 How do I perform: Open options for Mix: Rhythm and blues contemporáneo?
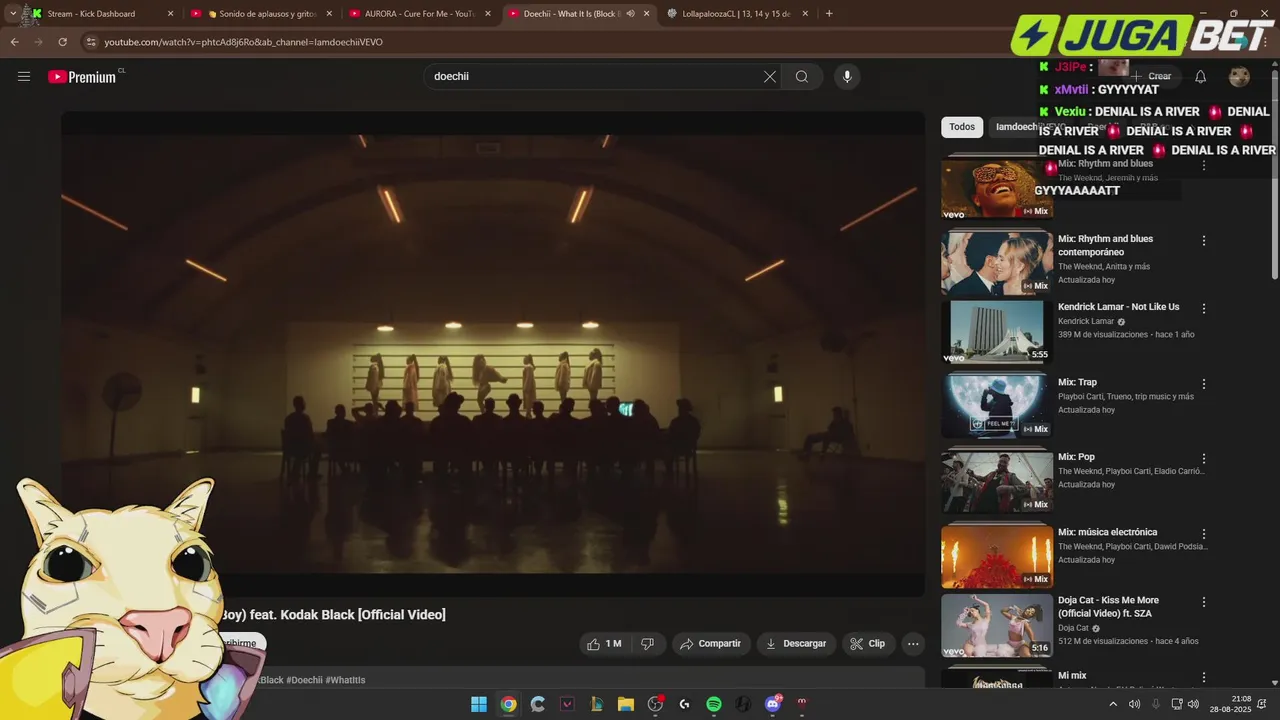pyautogui.click(x=1204, y=241)
